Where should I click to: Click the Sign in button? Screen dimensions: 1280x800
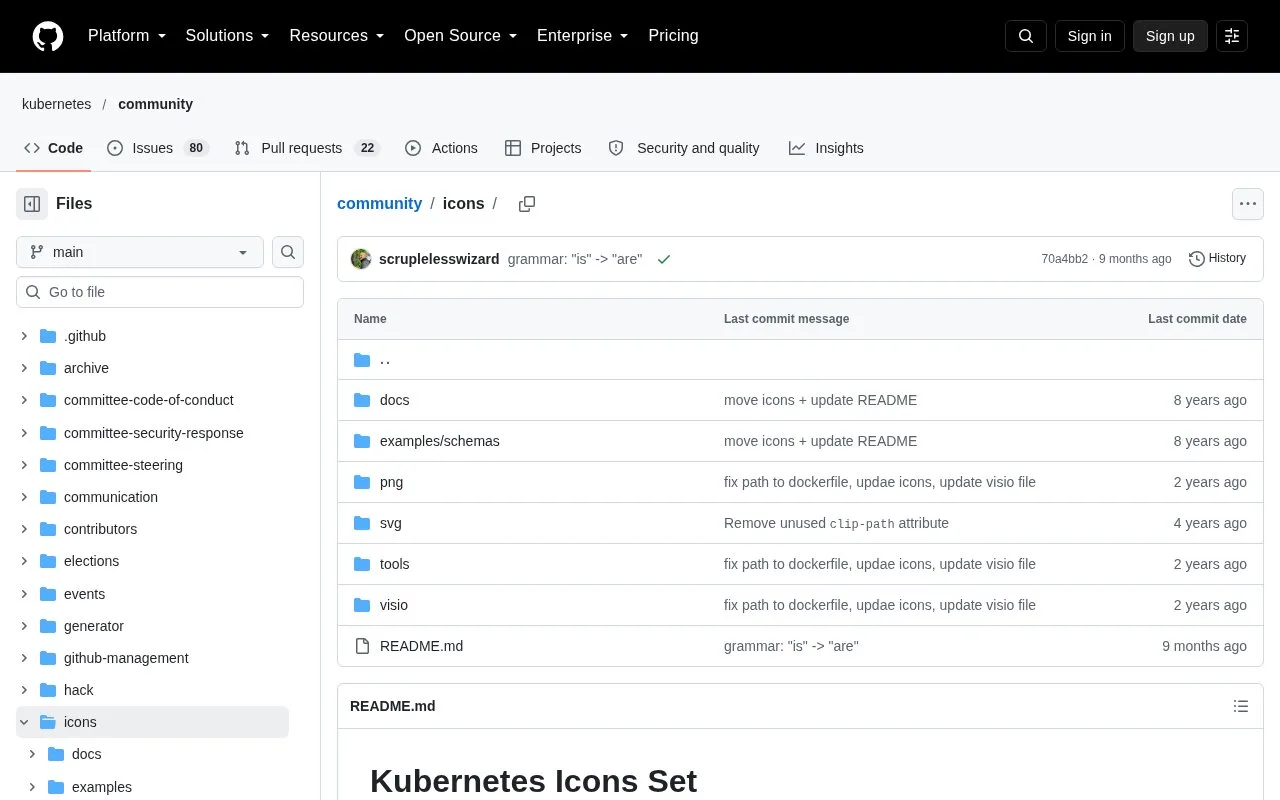1090,36
